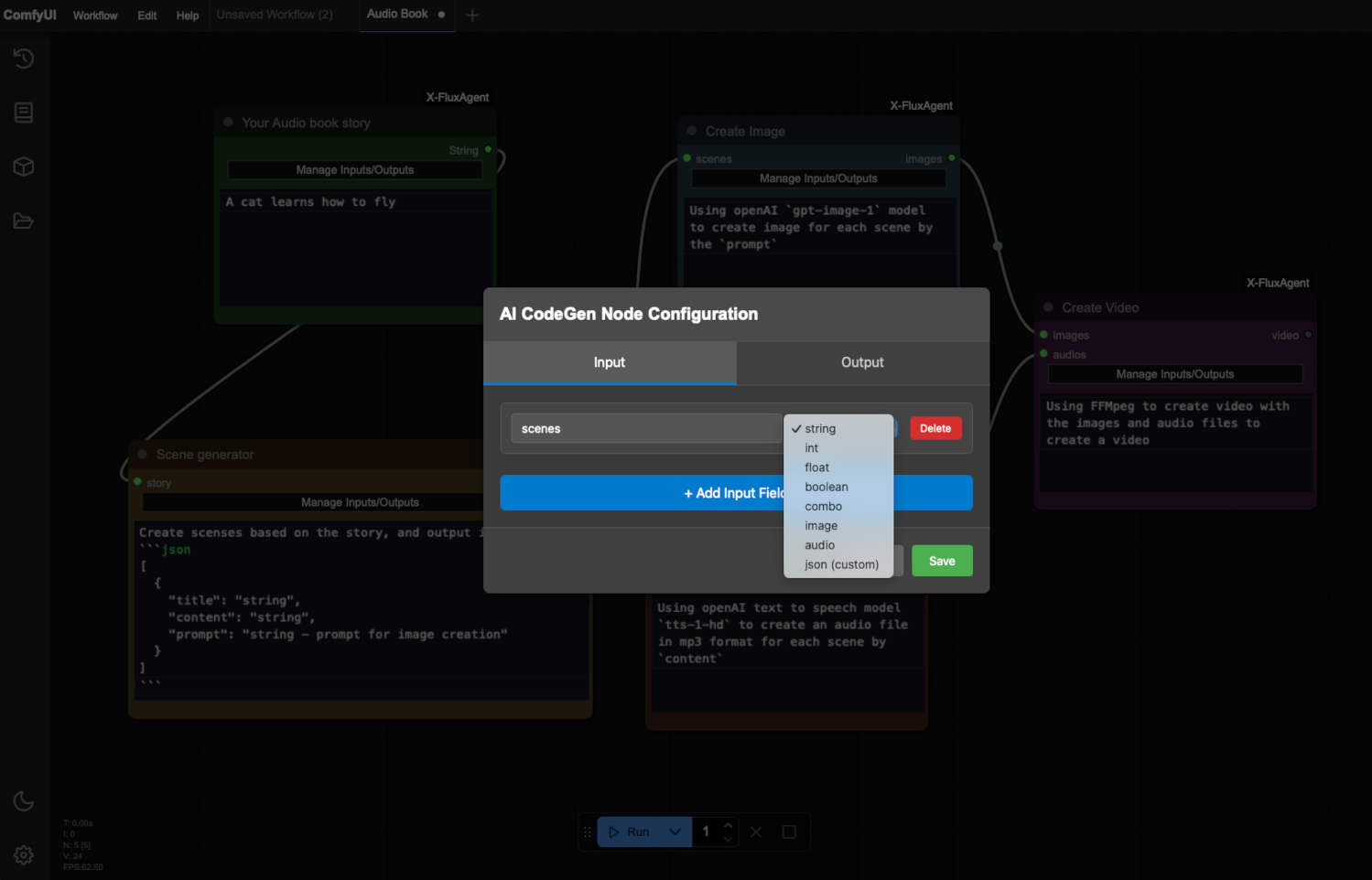1372x880 pixels.
Task: Choose json (custom) type option
Action: click(841, 564)
